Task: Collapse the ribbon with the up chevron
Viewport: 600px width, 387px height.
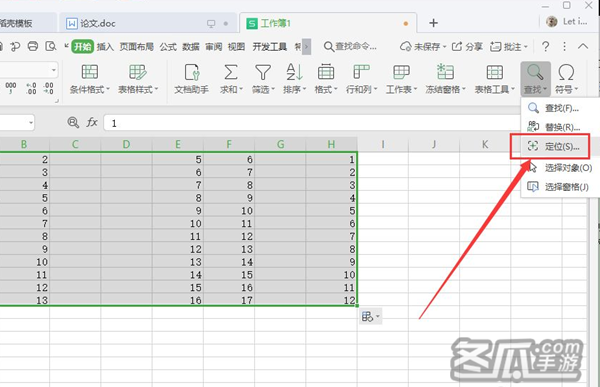Action: (x=583, y=47)
